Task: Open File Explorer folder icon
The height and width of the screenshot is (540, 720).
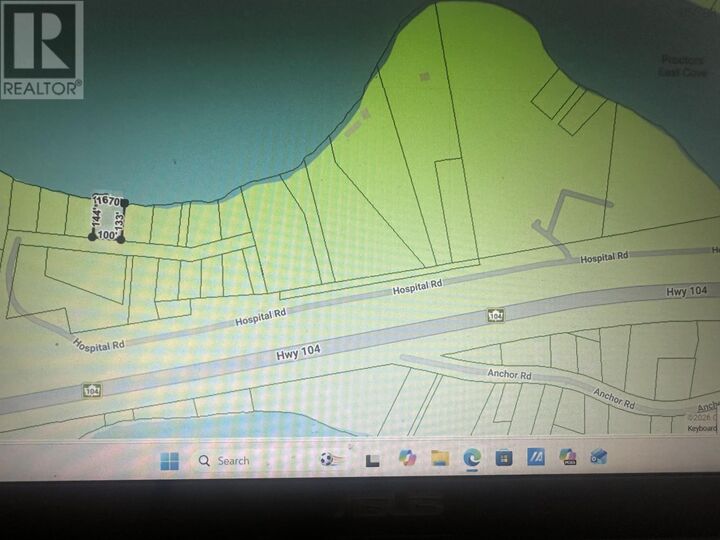Action: click(x=440, y=458)
